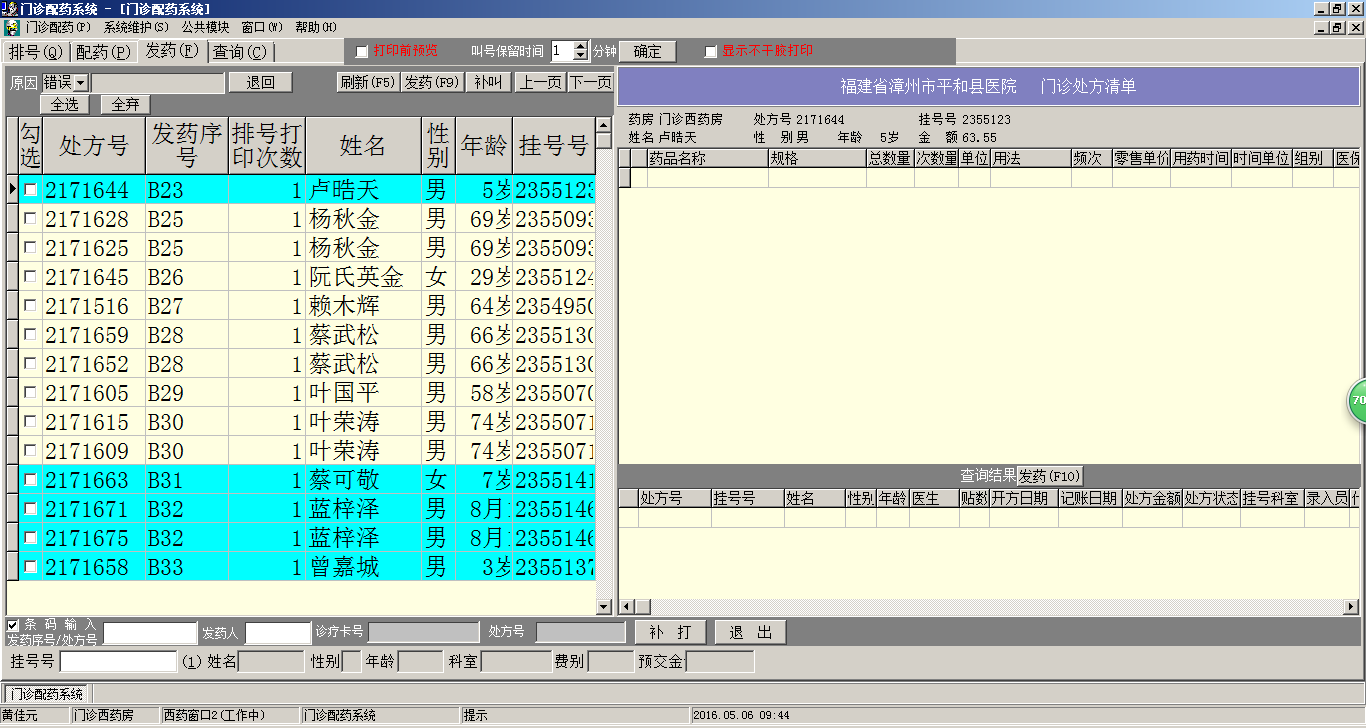Click the left arrow of the query results horizontal scrollbar
The image size is (1366, 728).
click(x=627, y=606)
